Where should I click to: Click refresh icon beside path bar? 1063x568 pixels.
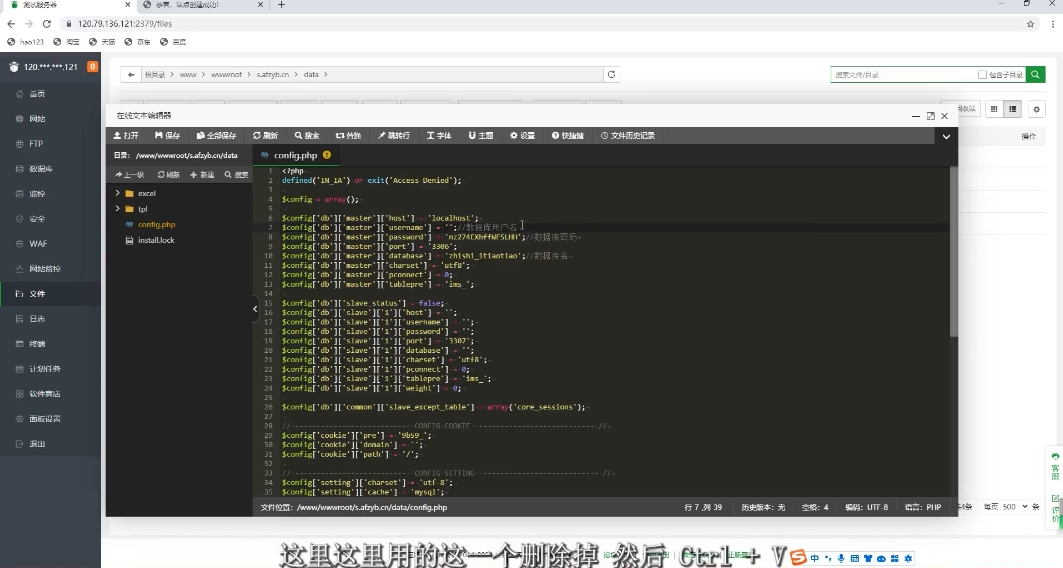pyautogui.click(x=611, y=75)
